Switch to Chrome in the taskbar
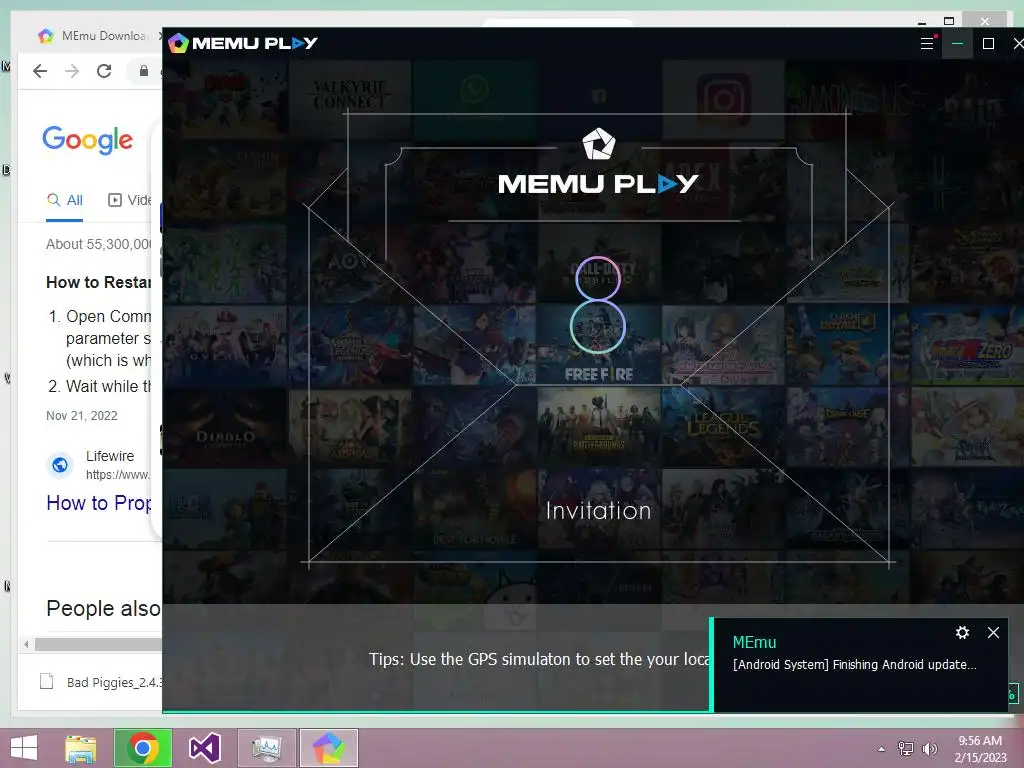This screenshot has width=1024, height=768. tap(143, 748)
